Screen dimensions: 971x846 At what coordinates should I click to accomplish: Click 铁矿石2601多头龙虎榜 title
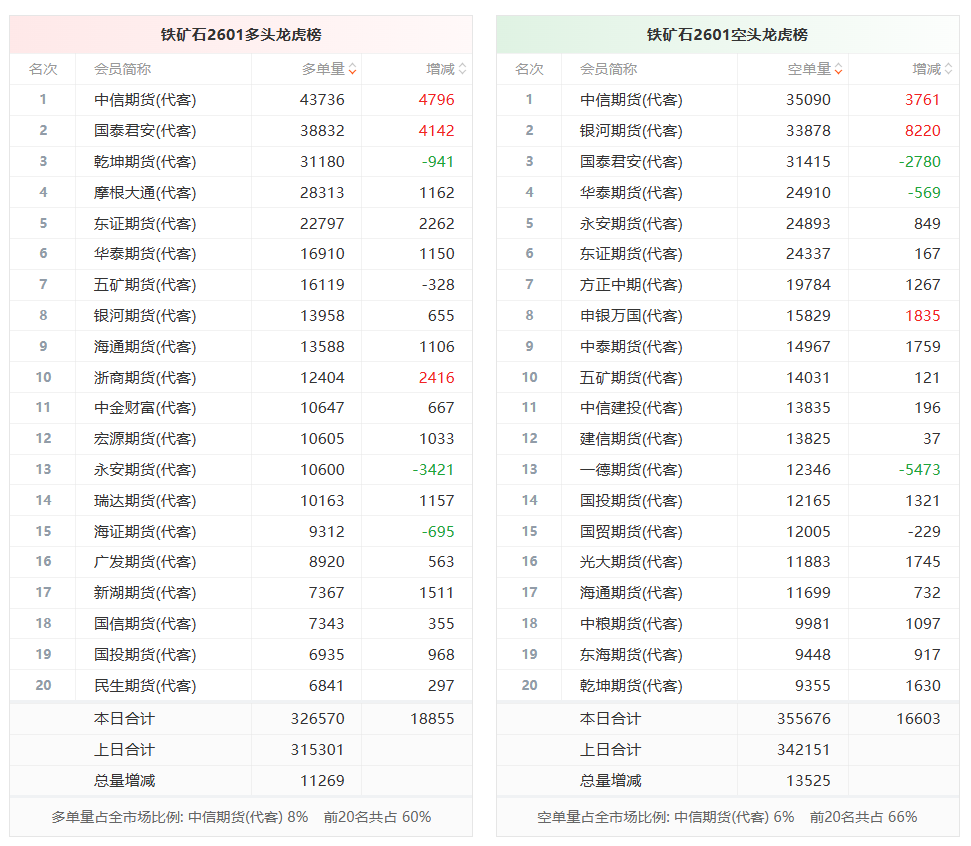[241, 35]
